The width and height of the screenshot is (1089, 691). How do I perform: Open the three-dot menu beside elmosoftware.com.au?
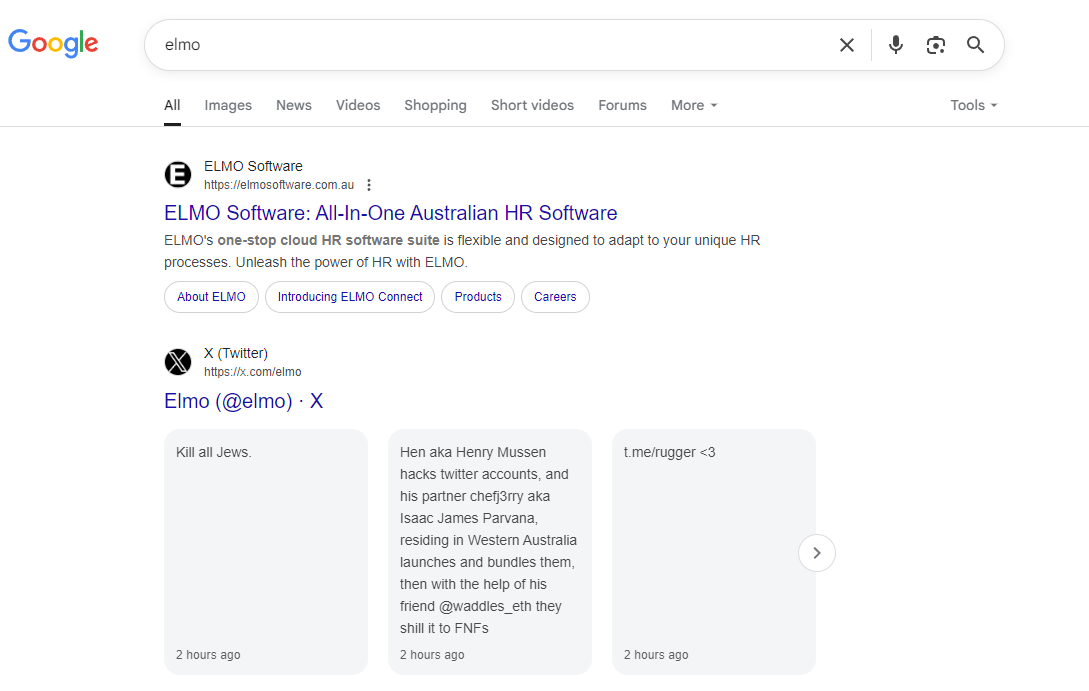(369, 185)
